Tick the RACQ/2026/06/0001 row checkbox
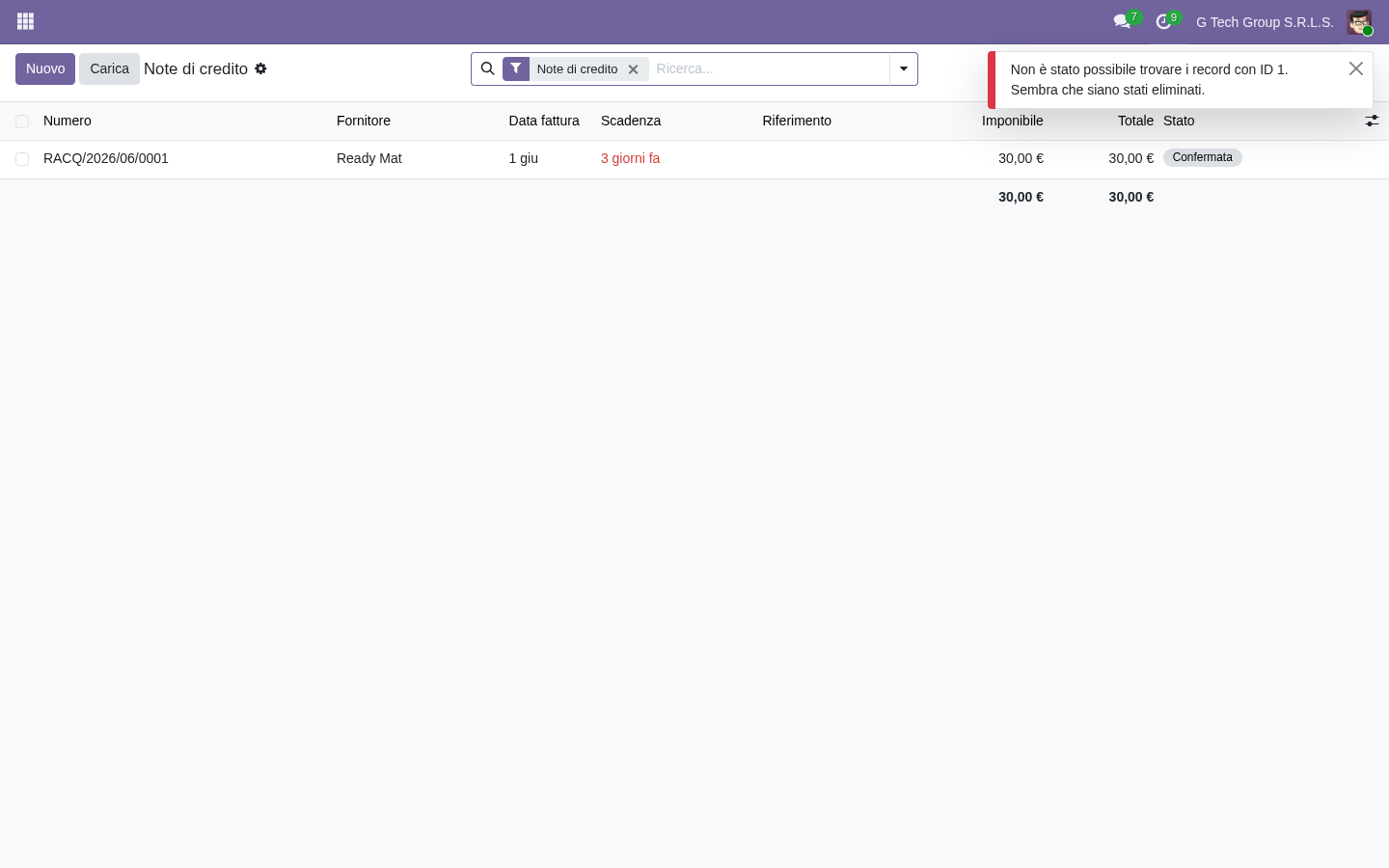Image resolution: width=1389 pixels, height=868 pixels. click(x=22, y=159)
